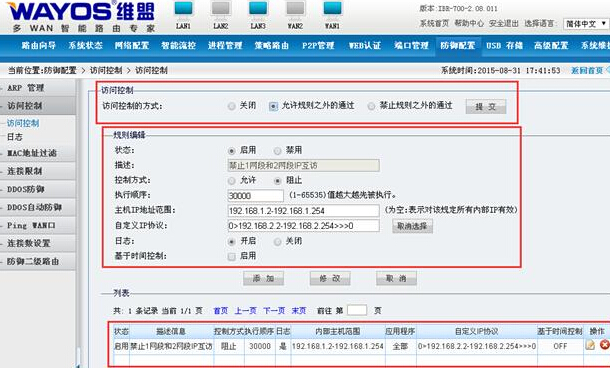Open the language selection dropdown
The image size is (610, 368).
click(x=586, y=24)
